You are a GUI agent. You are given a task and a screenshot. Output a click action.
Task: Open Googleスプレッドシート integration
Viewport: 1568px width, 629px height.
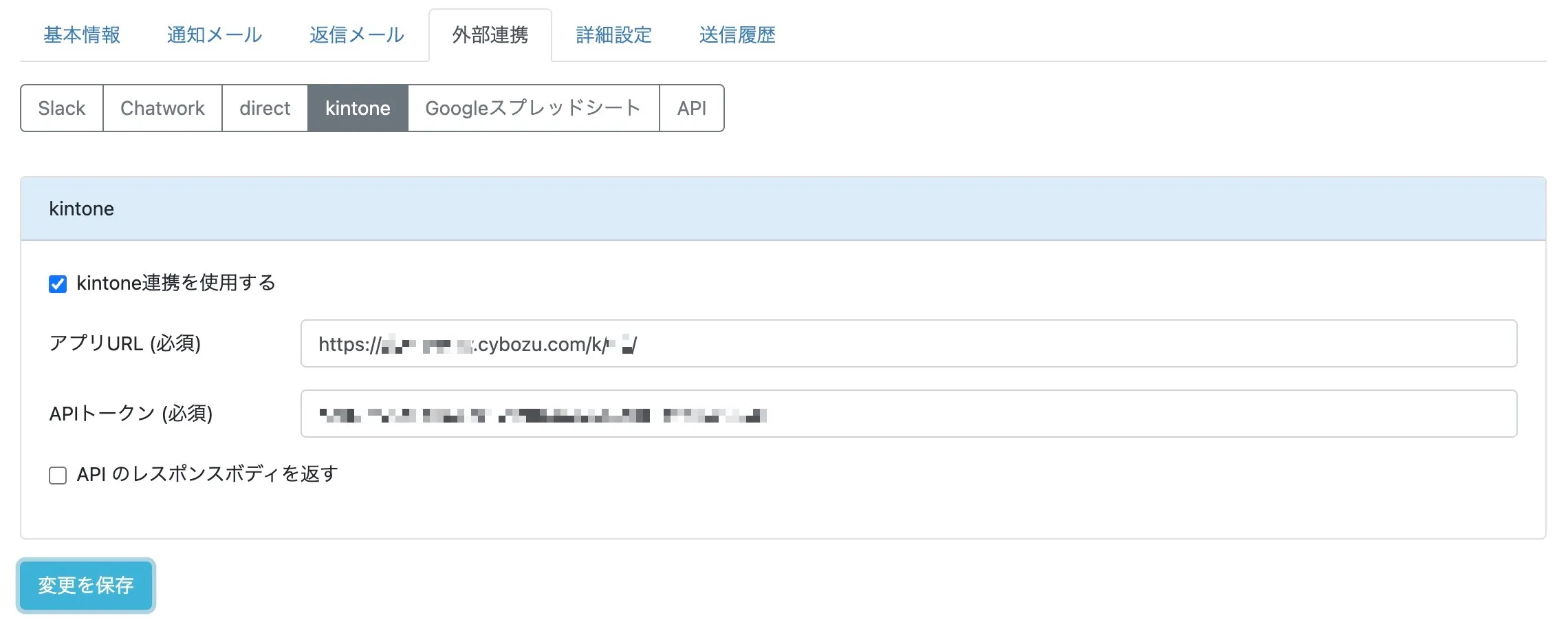[534, 108]
